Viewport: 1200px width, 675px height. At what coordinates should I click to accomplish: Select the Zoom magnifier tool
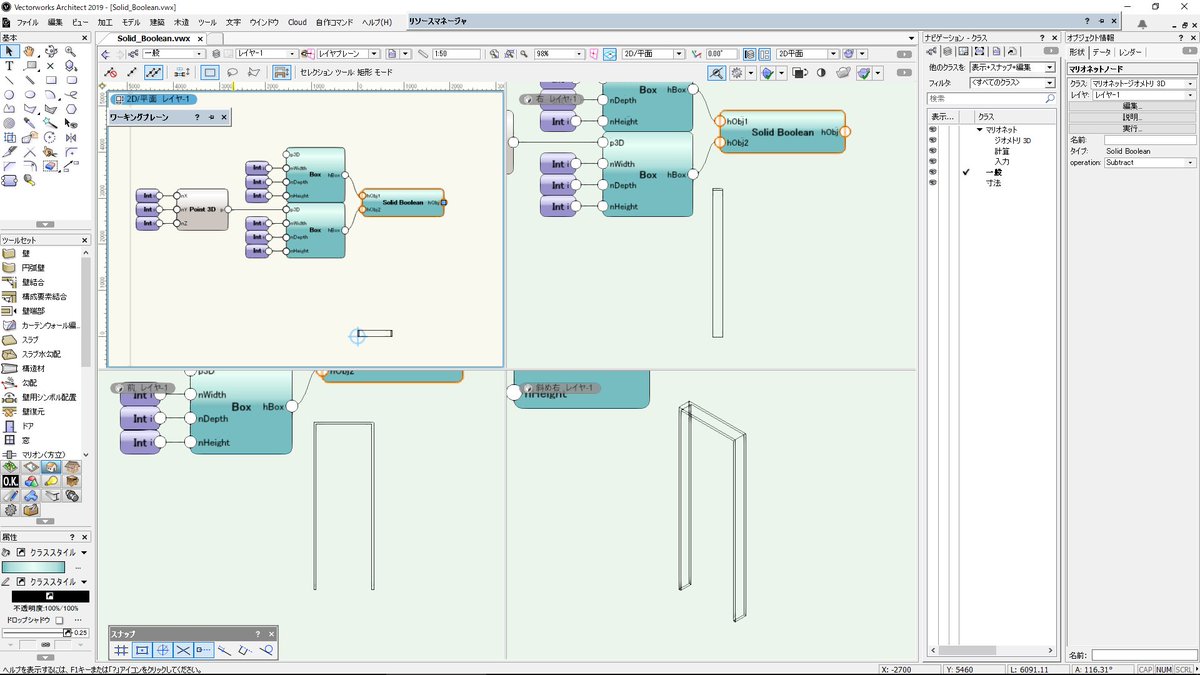coord(72,51)
